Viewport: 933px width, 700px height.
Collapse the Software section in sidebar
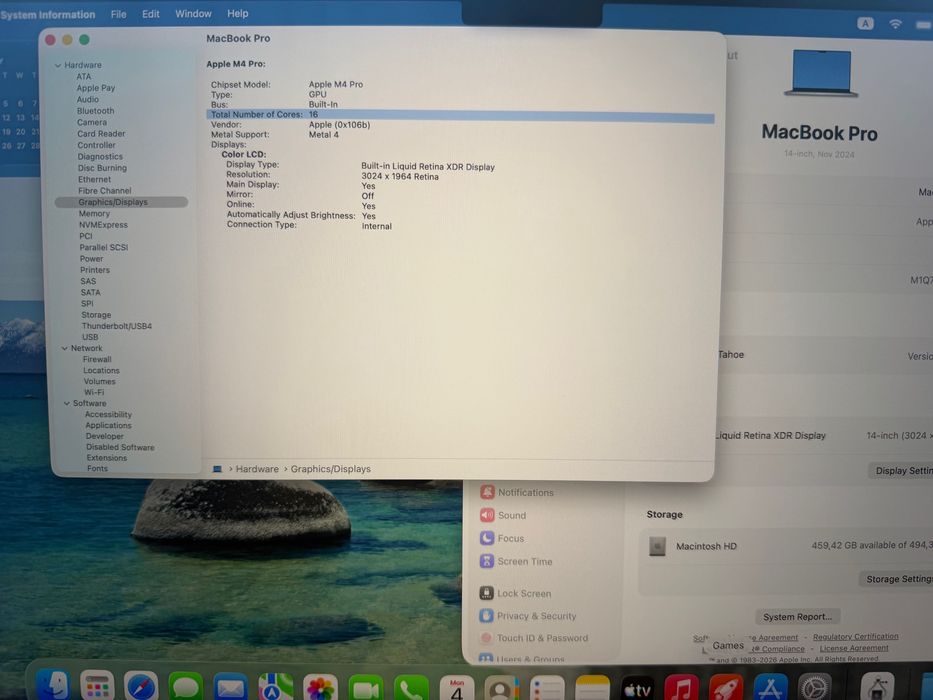pos(67,404)
